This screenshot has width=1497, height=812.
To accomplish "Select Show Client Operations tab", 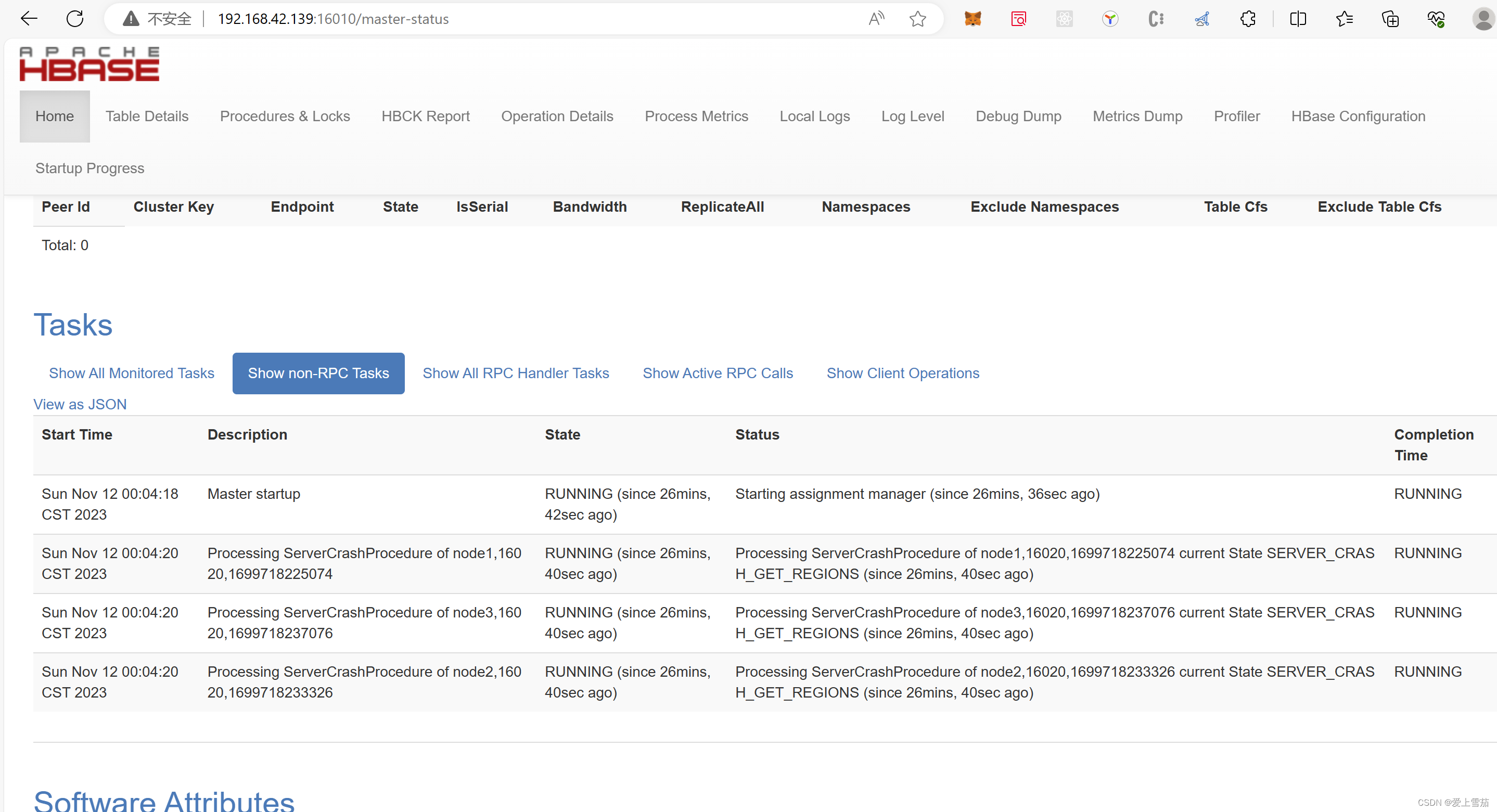I will 902,373.
